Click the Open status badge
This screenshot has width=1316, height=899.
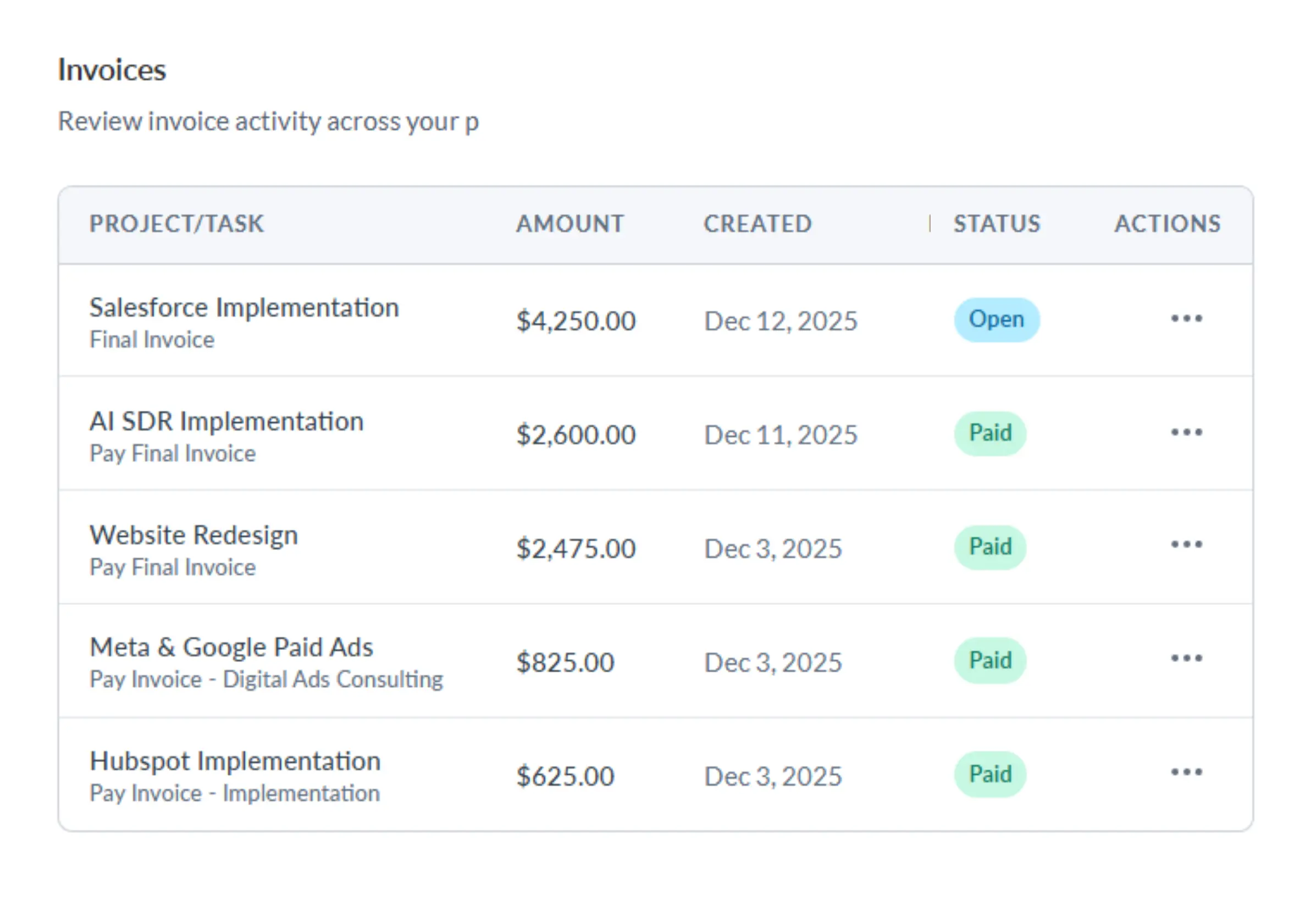click(x=996, y=319)
